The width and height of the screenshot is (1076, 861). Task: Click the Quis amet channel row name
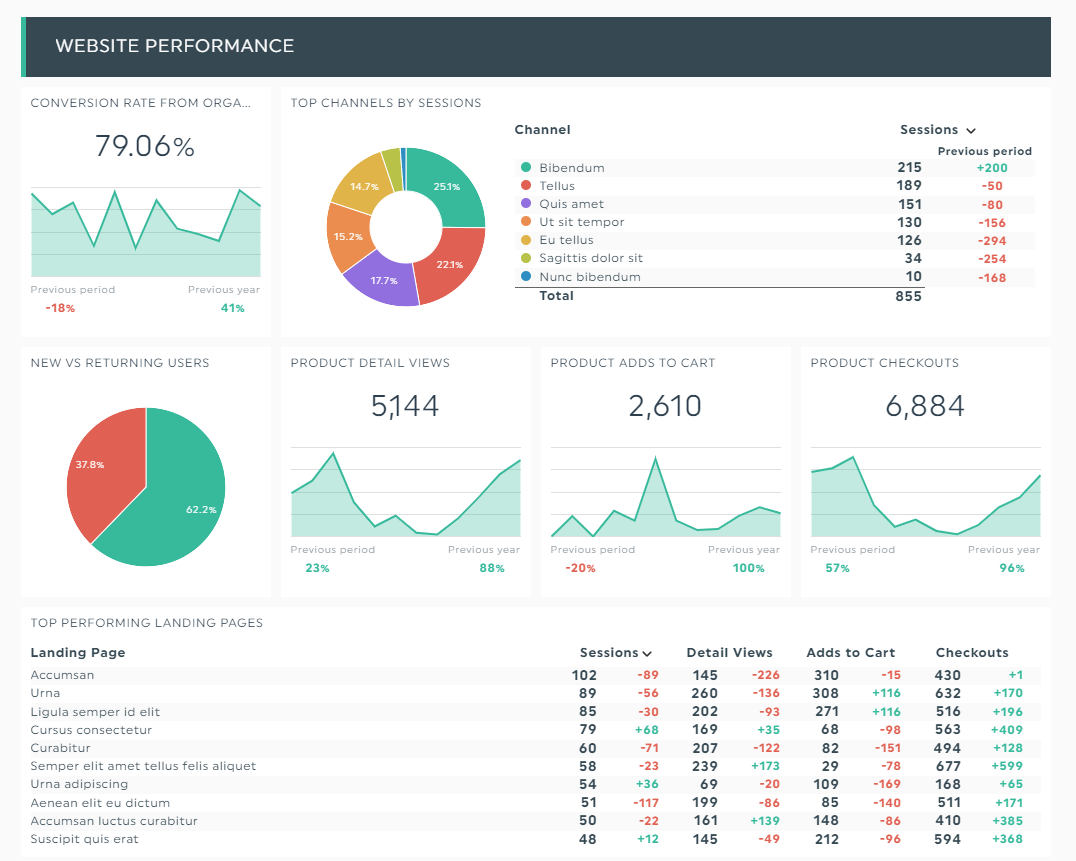pos(571,204)
